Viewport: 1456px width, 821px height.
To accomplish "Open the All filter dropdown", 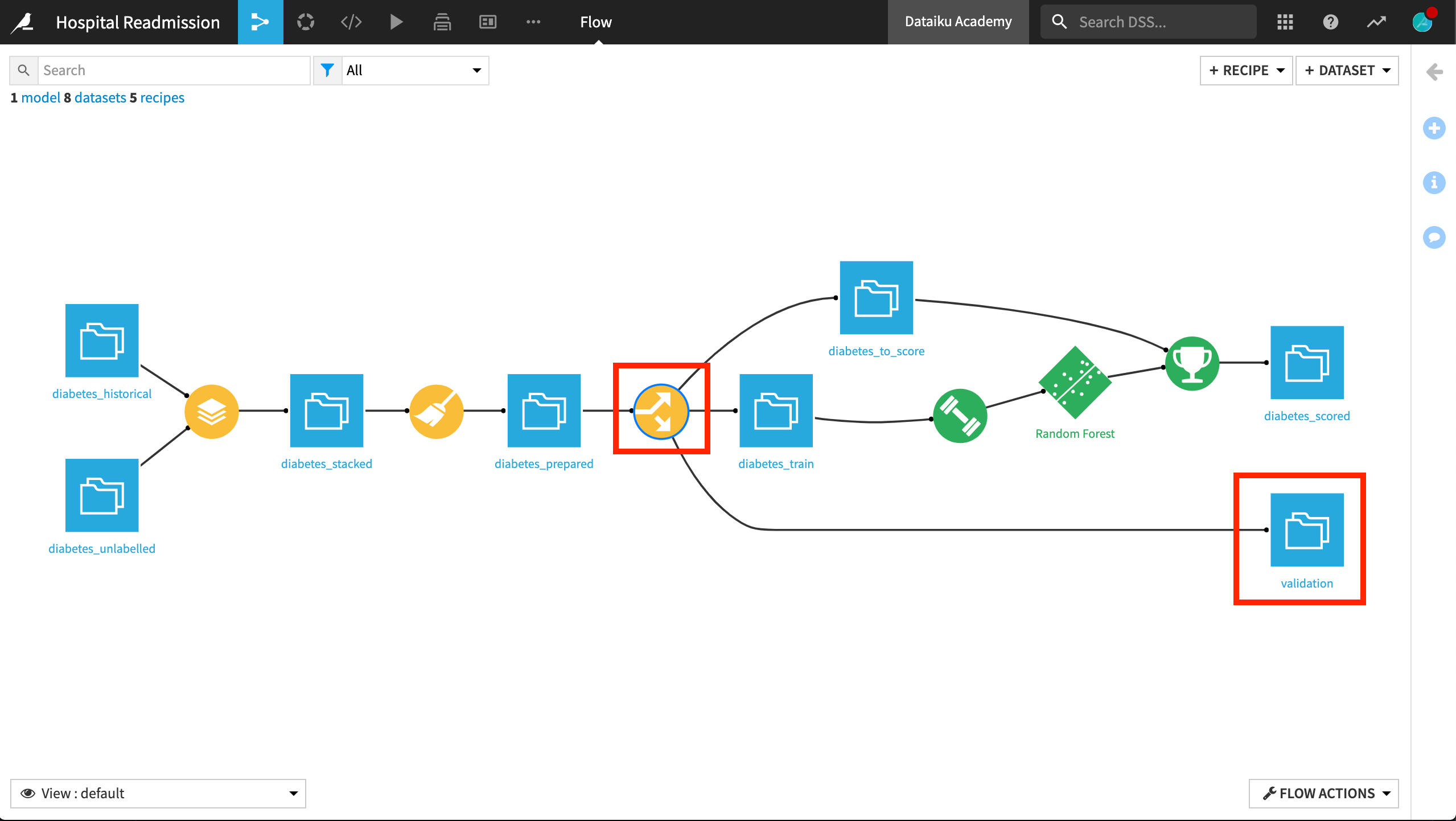I will [415, 71].
